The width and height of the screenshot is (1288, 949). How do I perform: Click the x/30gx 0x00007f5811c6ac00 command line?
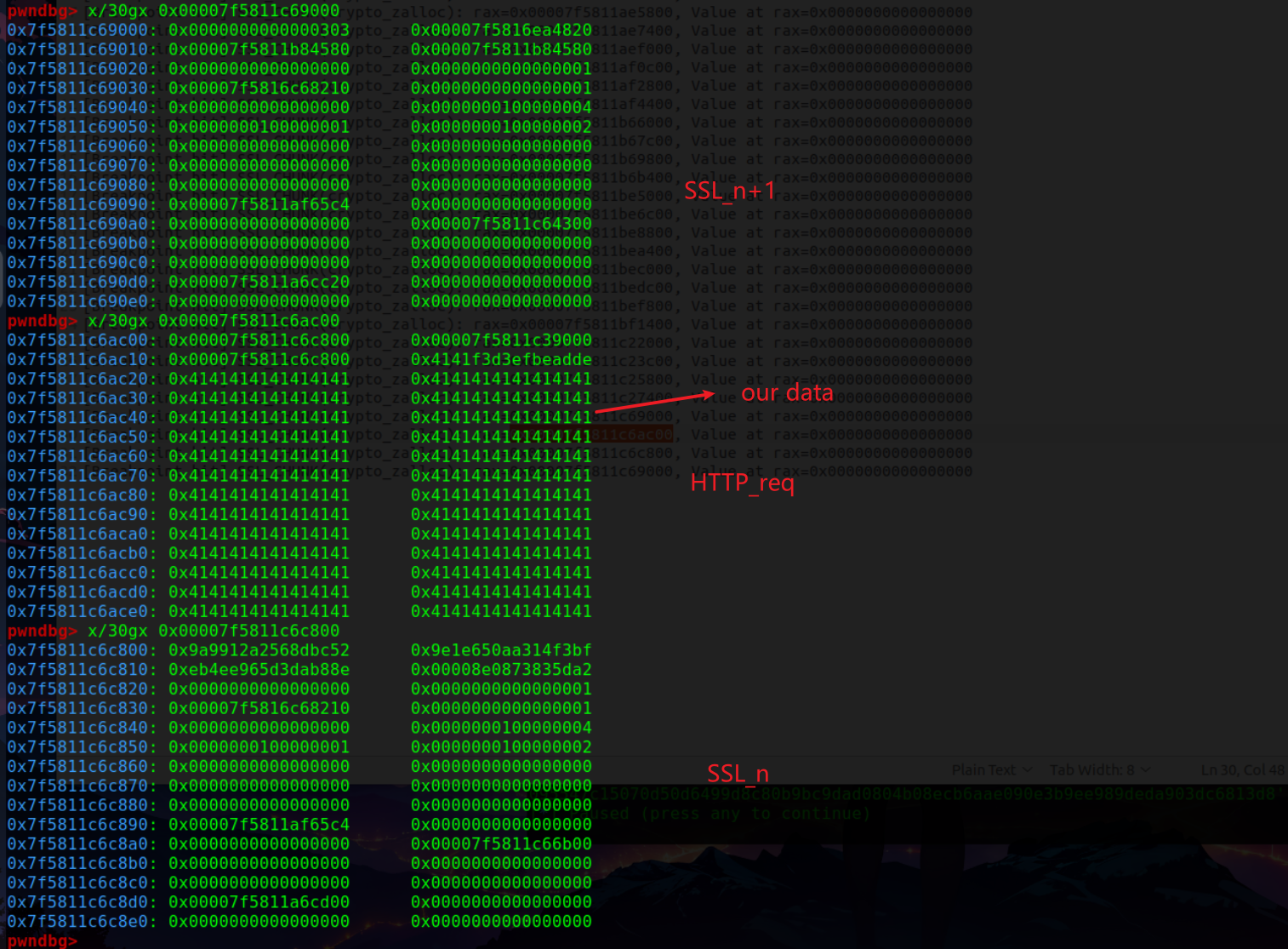[x=213, y=321]
